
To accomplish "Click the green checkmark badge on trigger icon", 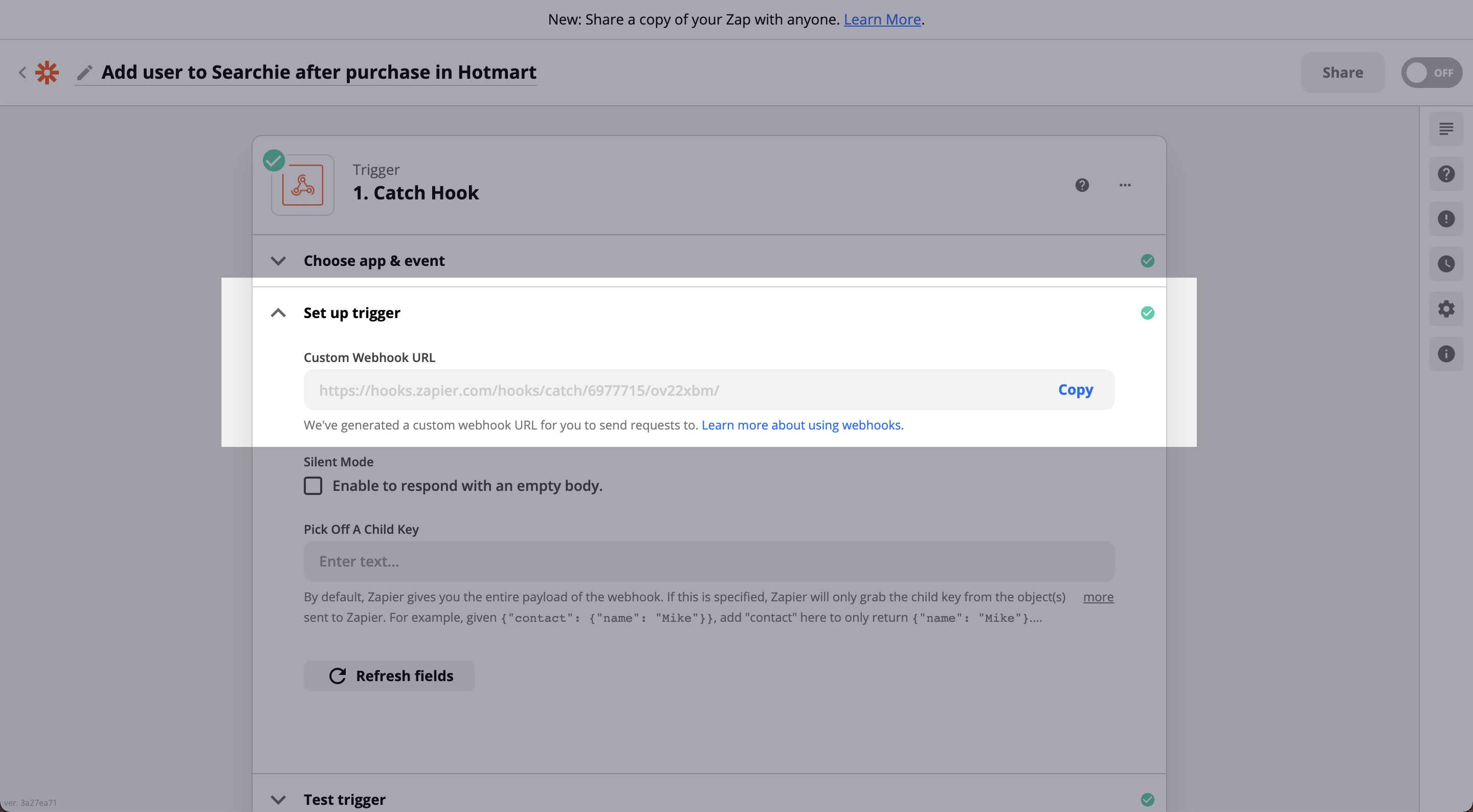I will [274, 160].
